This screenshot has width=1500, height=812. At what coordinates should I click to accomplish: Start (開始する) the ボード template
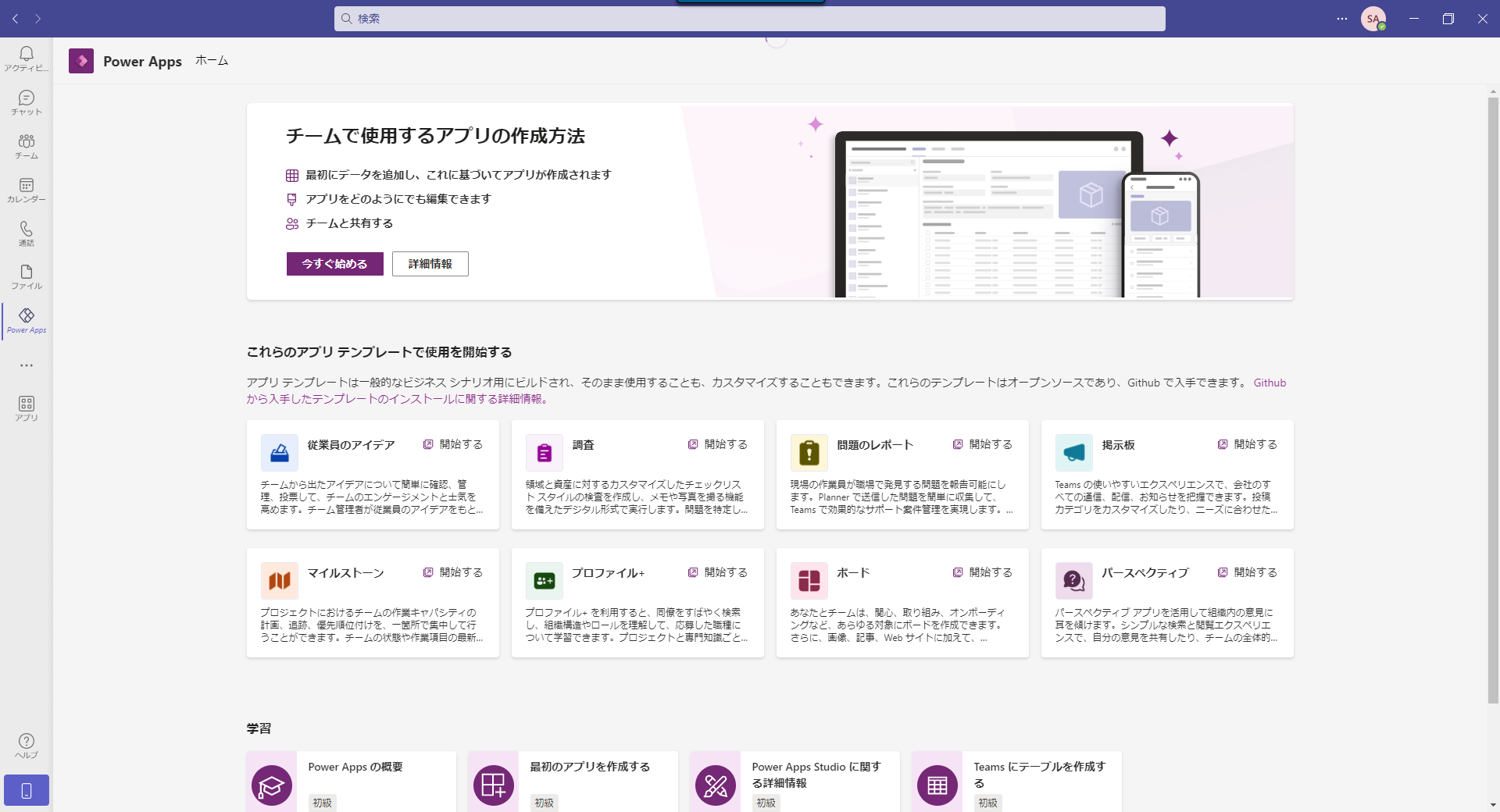[983, 572]
